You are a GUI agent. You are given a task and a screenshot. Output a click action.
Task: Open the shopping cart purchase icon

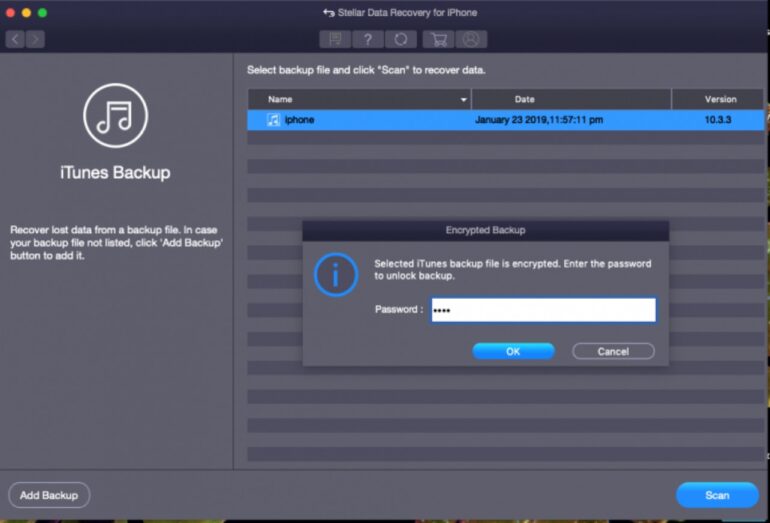pos(439,39)
